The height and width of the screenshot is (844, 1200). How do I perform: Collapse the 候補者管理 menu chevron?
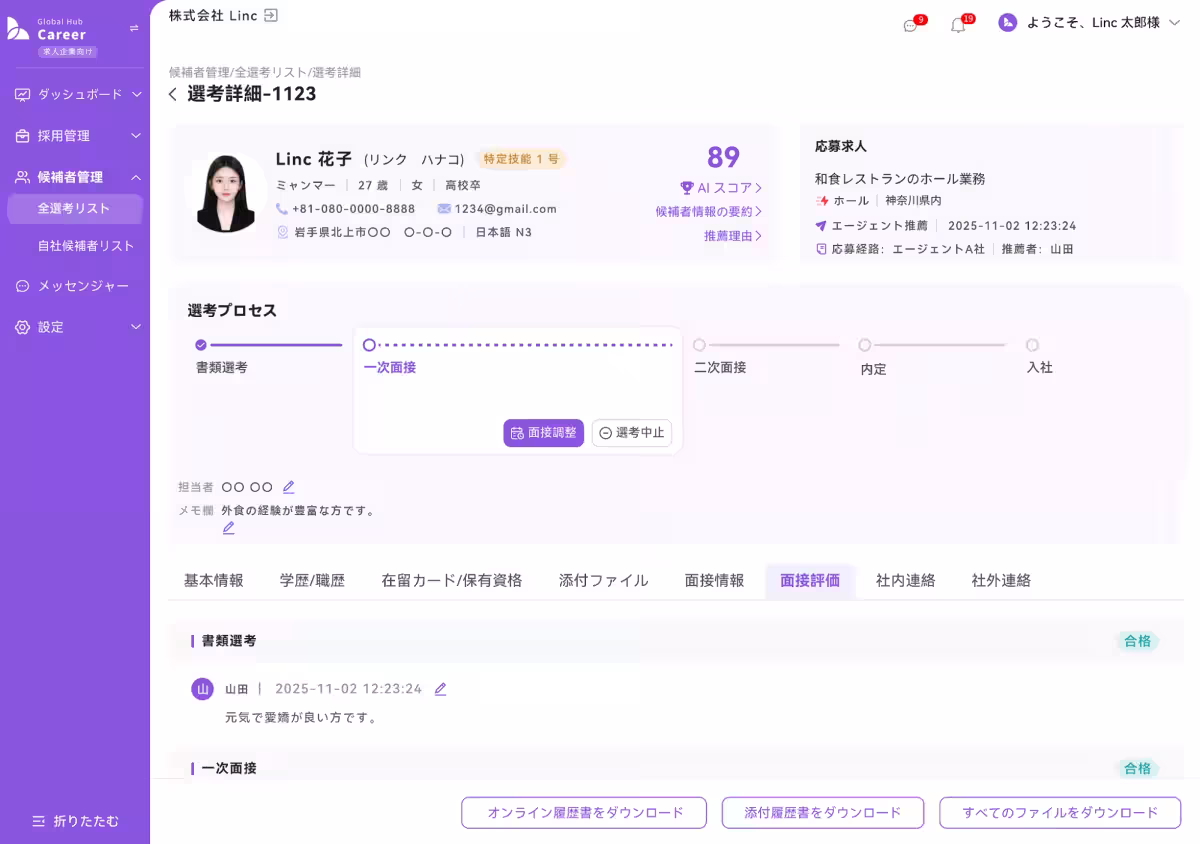137,177
